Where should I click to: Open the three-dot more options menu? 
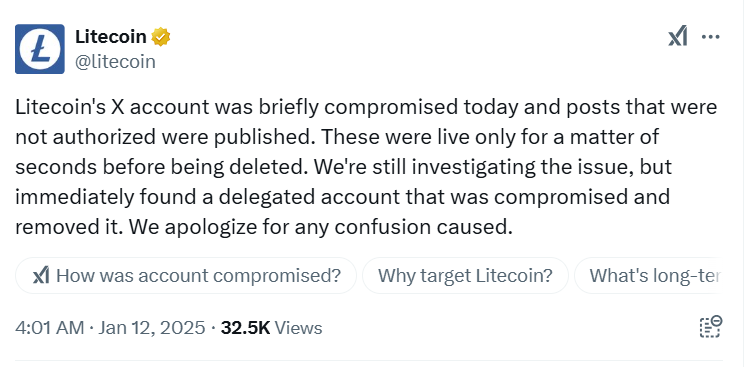click(711, 37)
